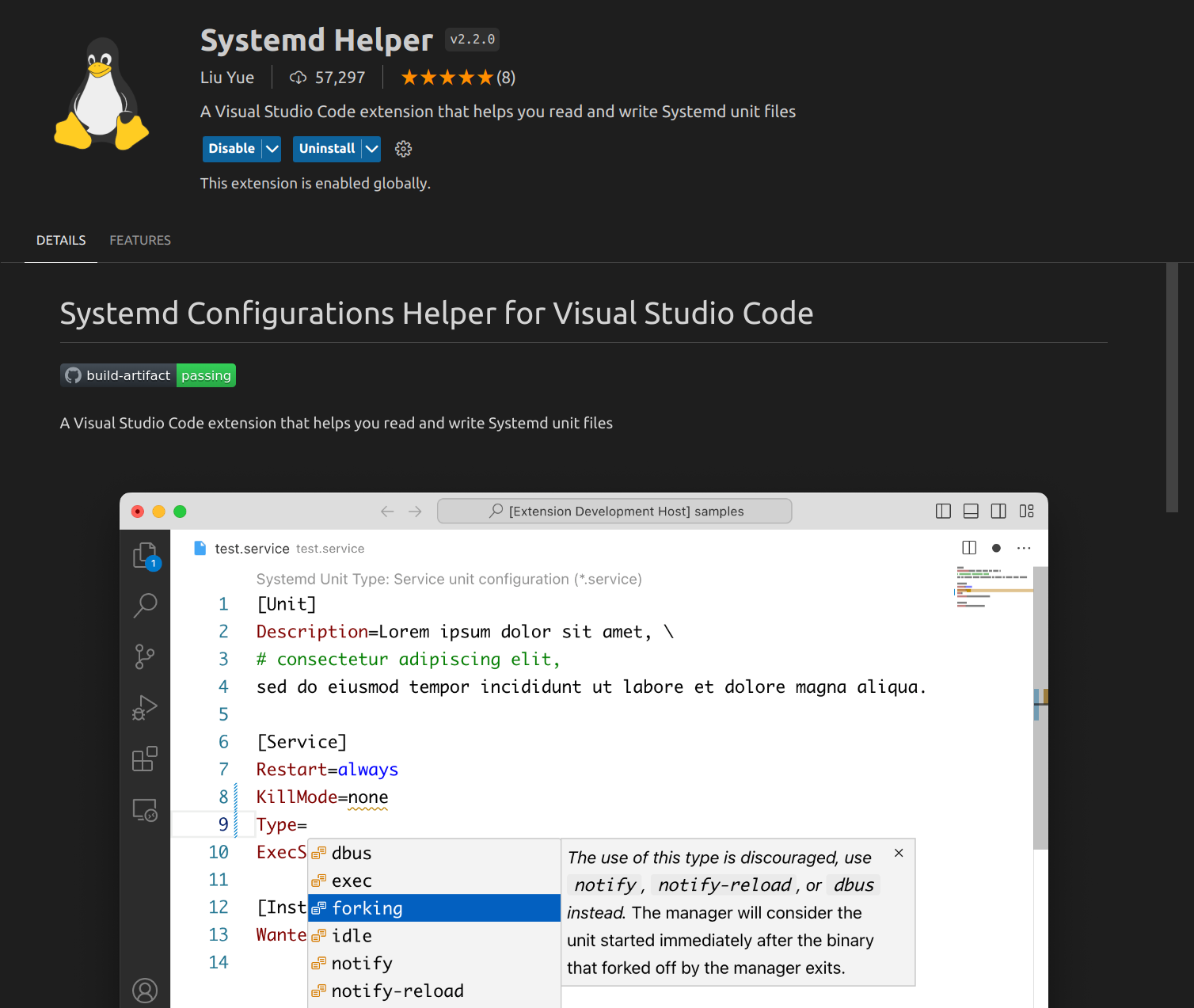The height and width of the screenshot is (1008, 1194).
Task: Switch to the FEATURES tab
Action: click(x=140, y=240)
